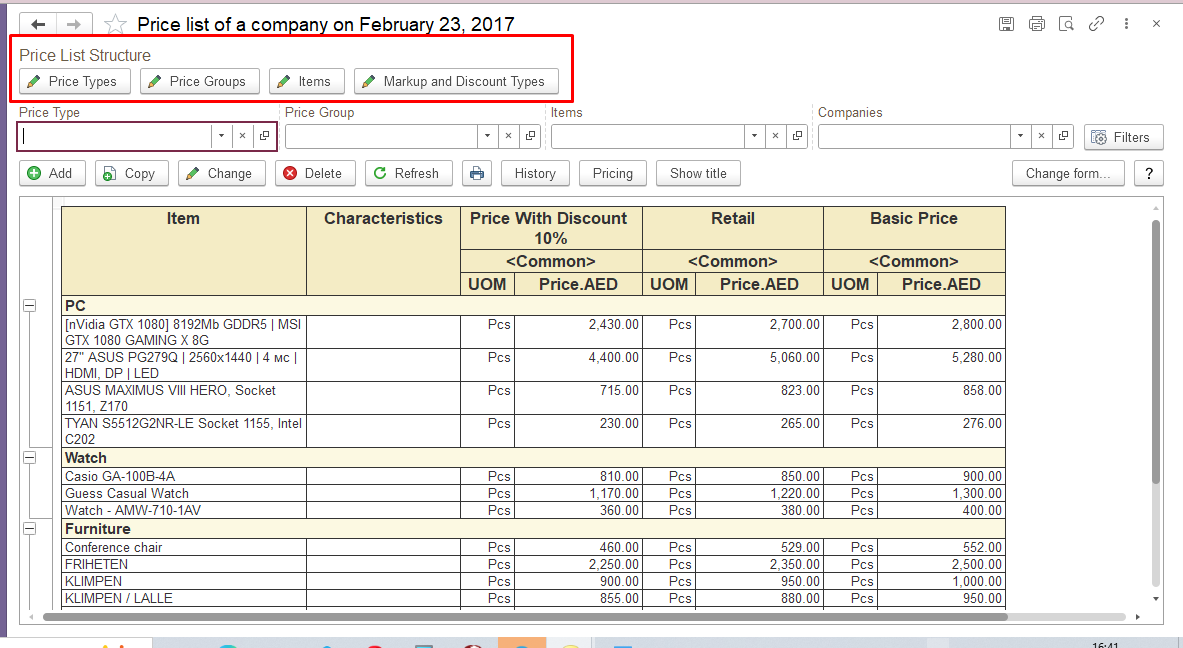
Task: Clear the Price Group field
Action: pyautogui.click(x=509, y=137)
